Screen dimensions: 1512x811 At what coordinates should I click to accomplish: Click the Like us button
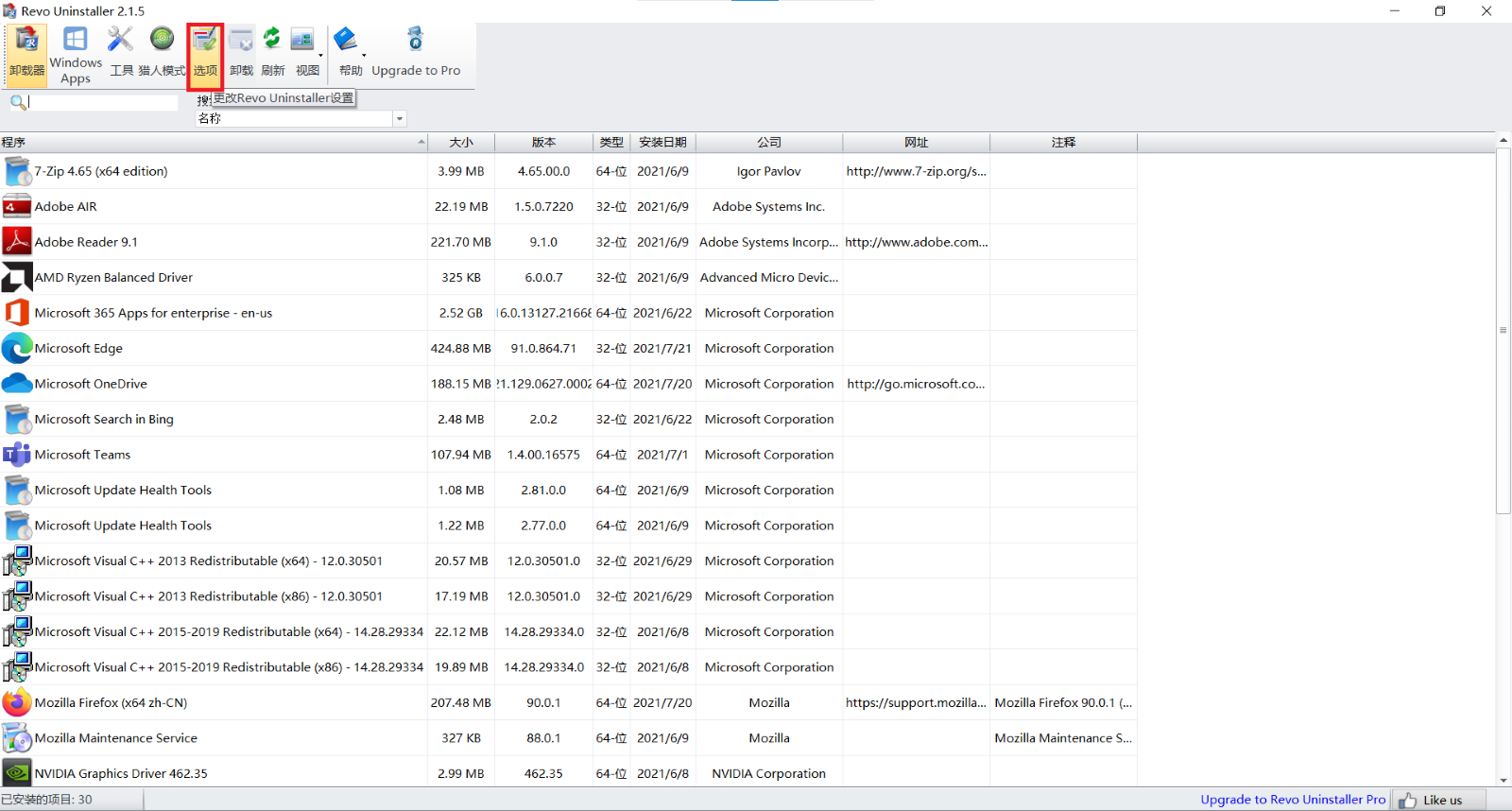coord(1439,800)
